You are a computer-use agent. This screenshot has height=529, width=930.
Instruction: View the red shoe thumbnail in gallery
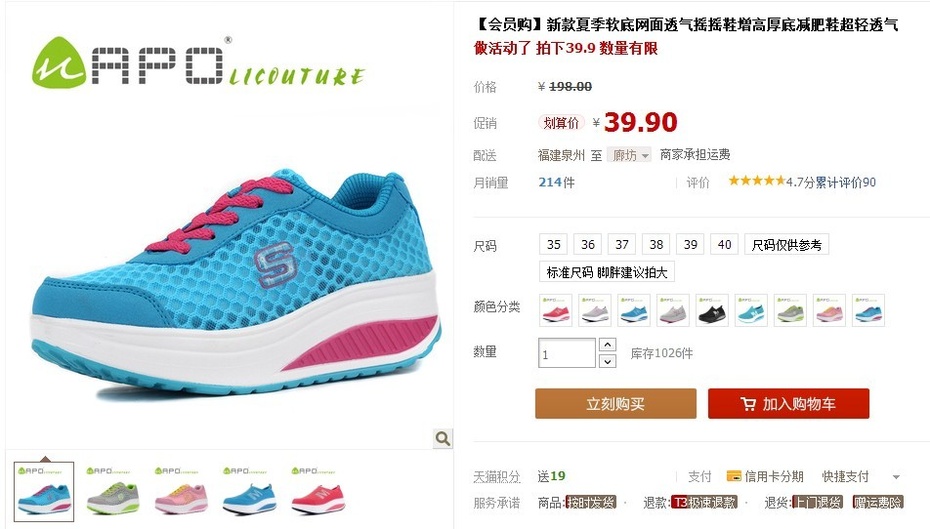(318, 492)
